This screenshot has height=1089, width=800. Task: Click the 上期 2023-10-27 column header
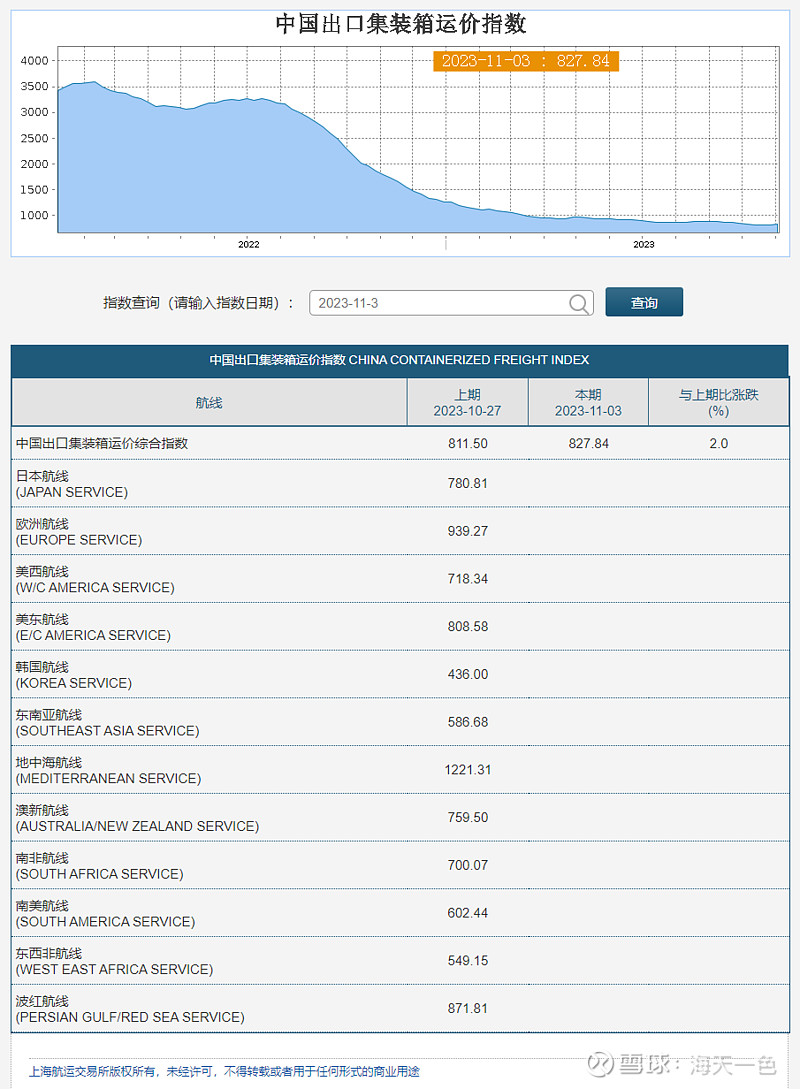[468, 402]
